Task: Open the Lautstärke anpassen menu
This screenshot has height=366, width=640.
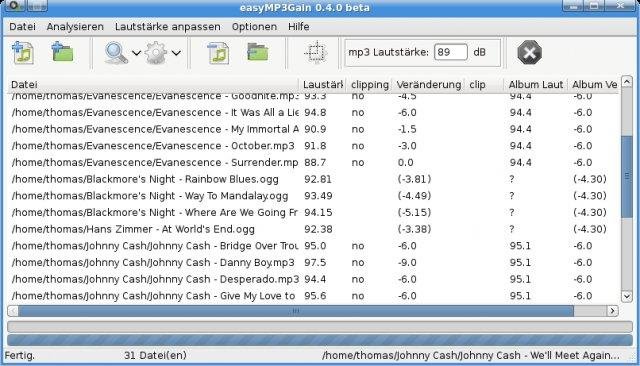Action: pos(168,27)
